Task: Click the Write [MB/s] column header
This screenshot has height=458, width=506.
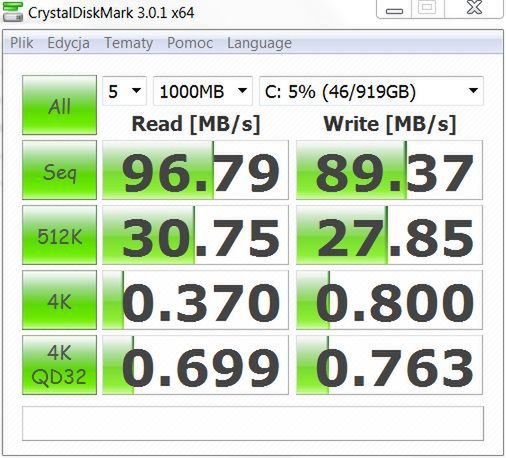Action: tap(389, 124)
